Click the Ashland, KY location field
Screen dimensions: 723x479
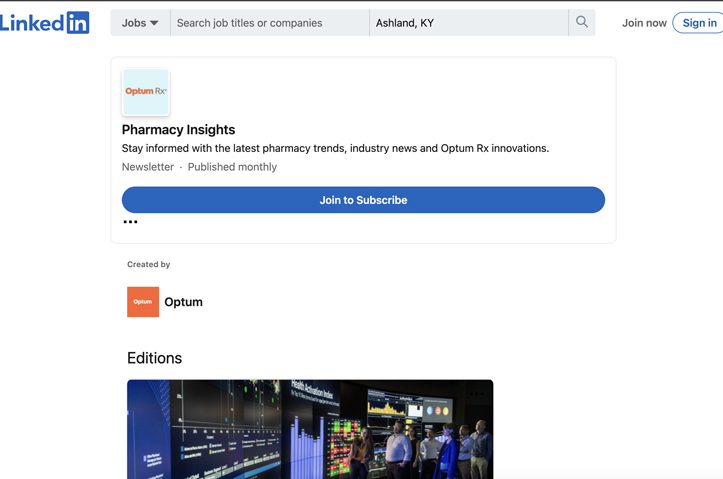point(469,23)
